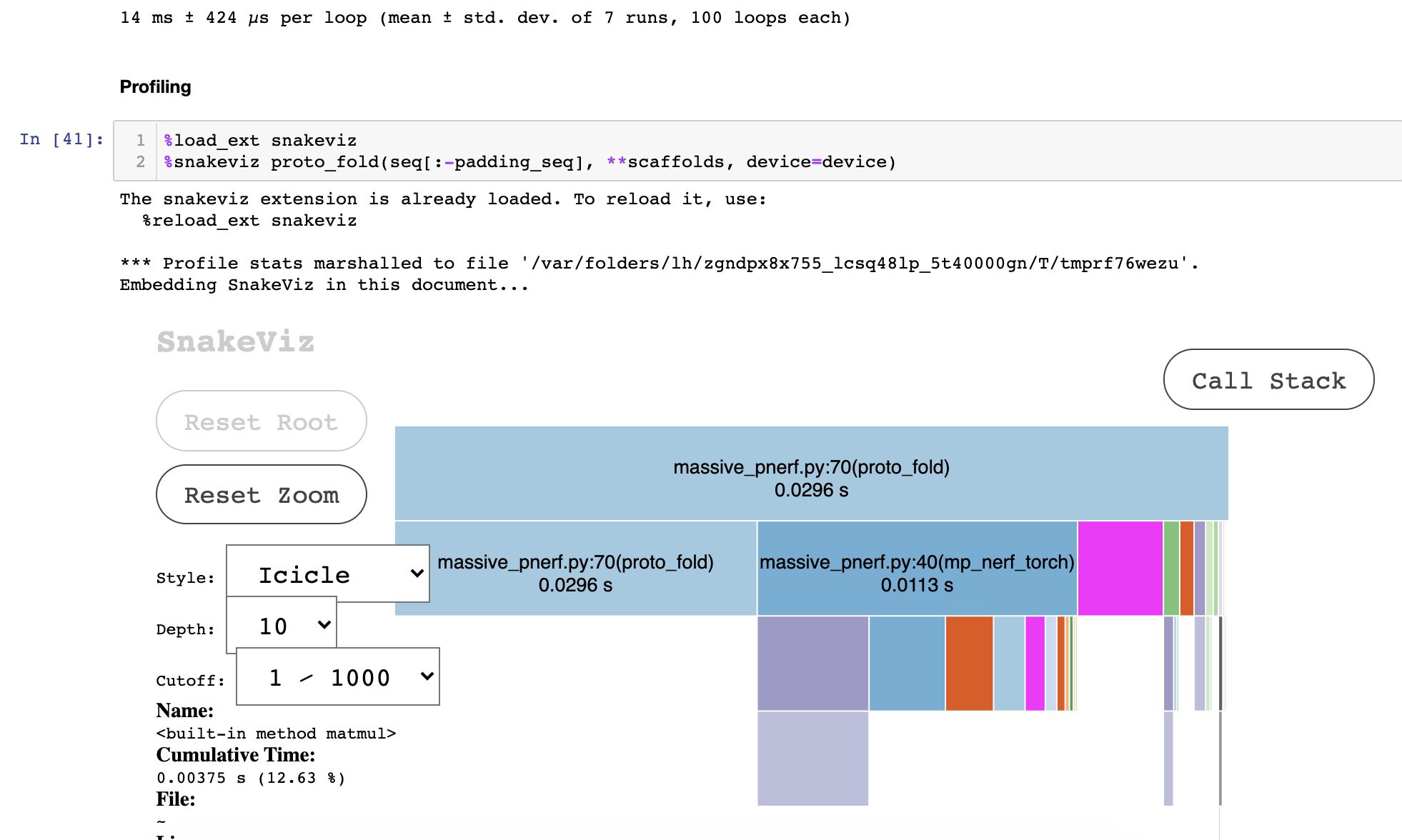Click the Call Stack button

(x=1268, y=380)
